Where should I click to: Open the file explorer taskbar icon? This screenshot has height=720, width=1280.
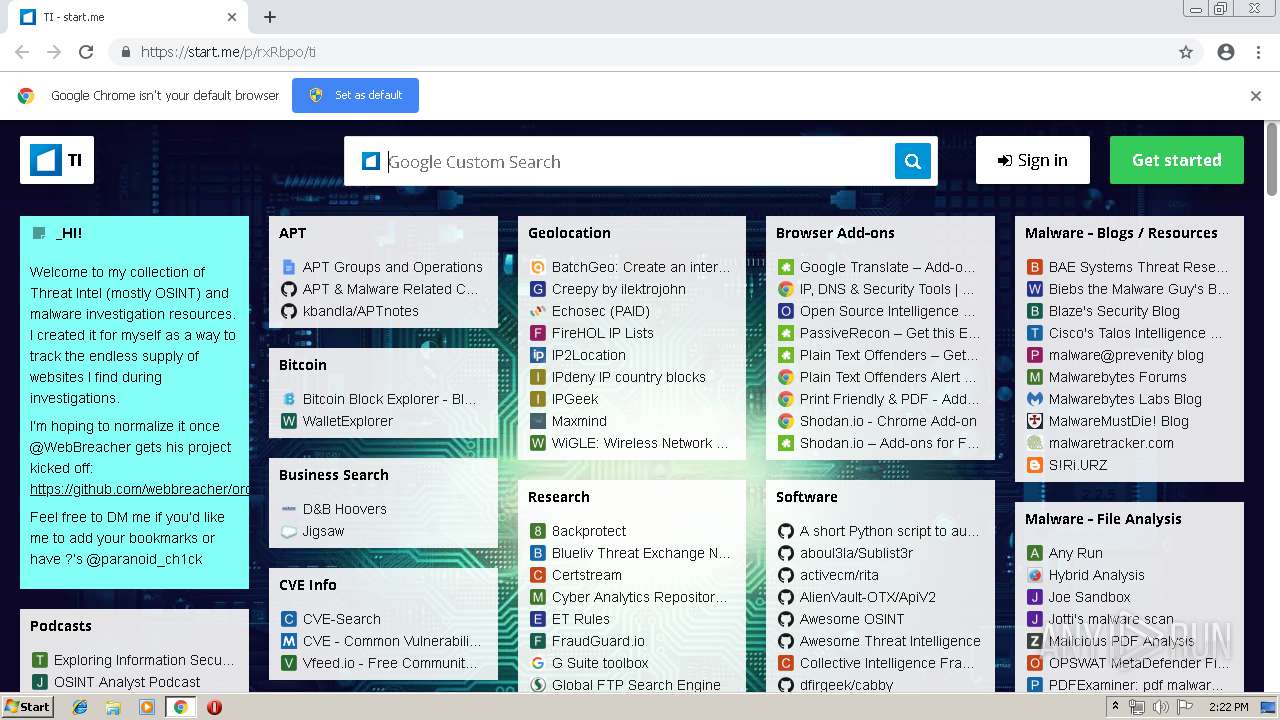pos(113,707)
